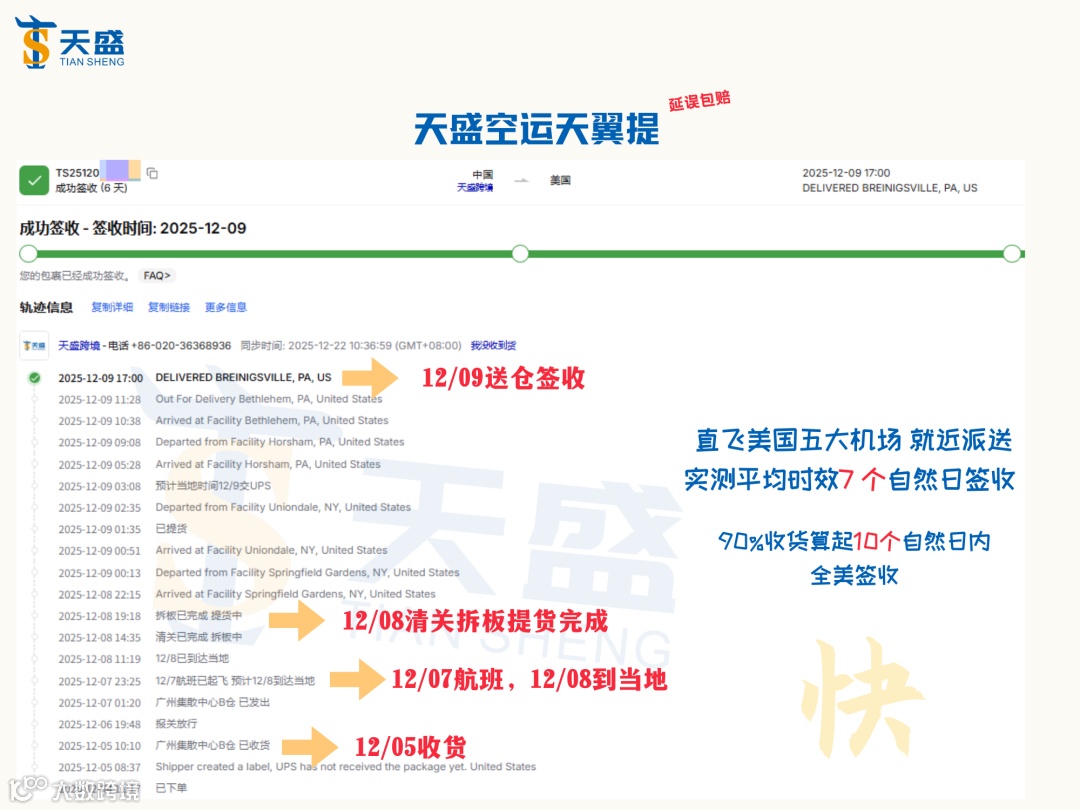Click the tracking number TS25120

pyautogui.click(x=77, y=173)
